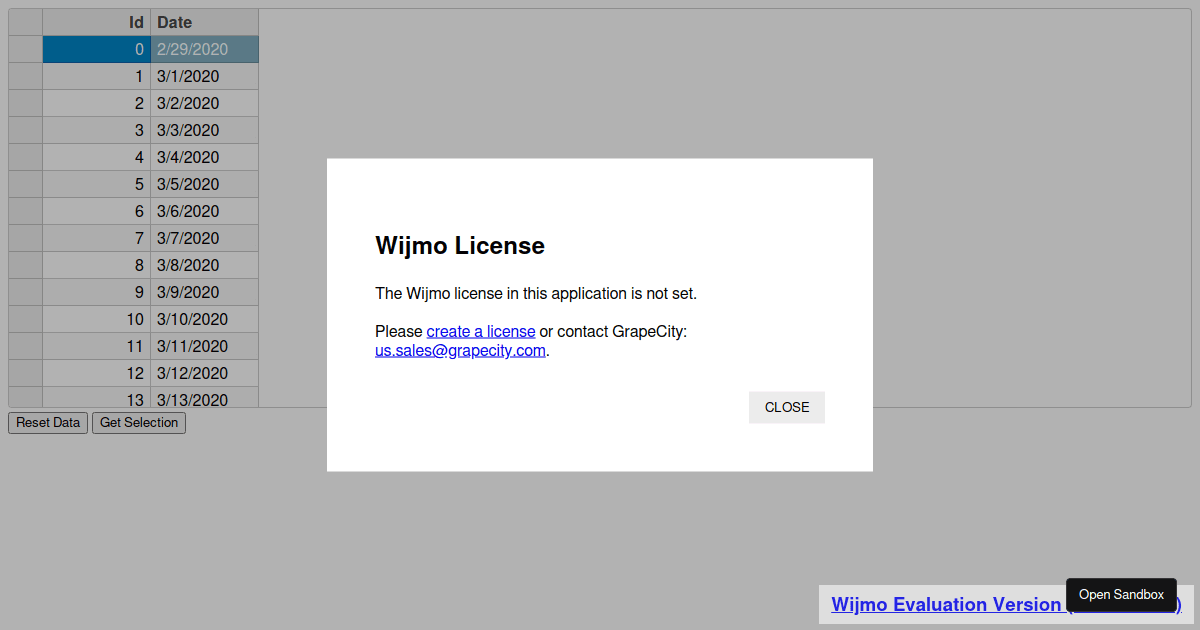
Task: Select the date cell 3/1/2020
Action: coord(204,76)
